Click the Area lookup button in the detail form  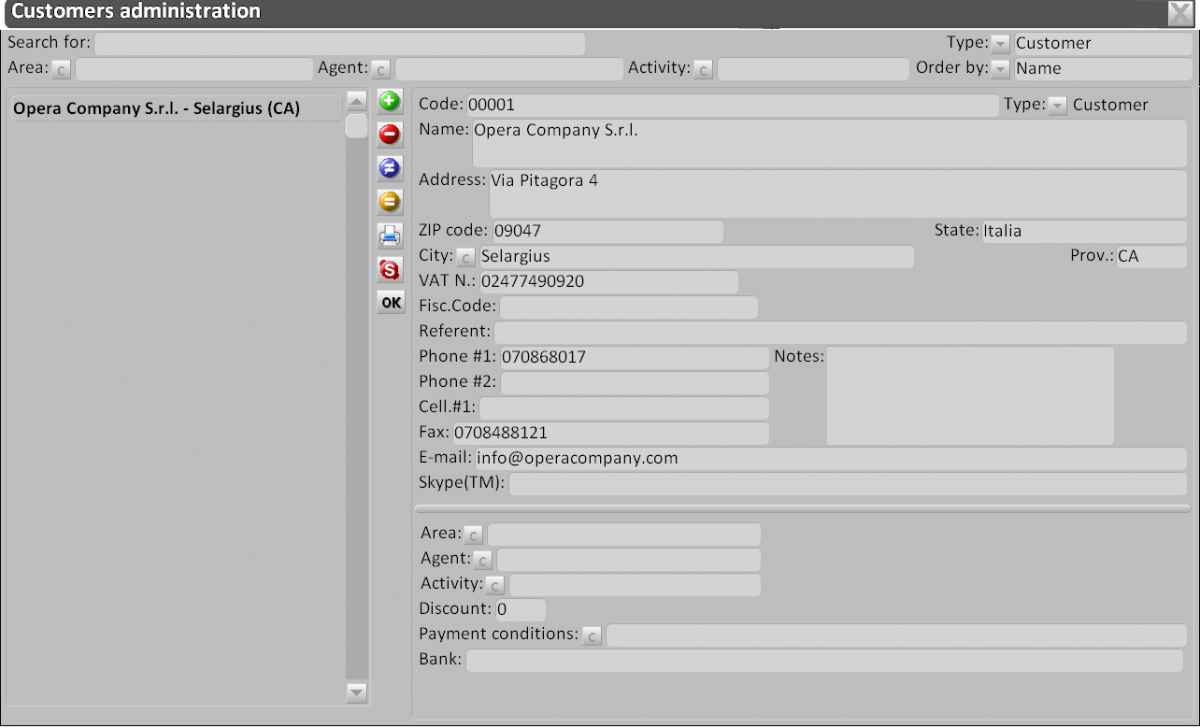(474, 535)
